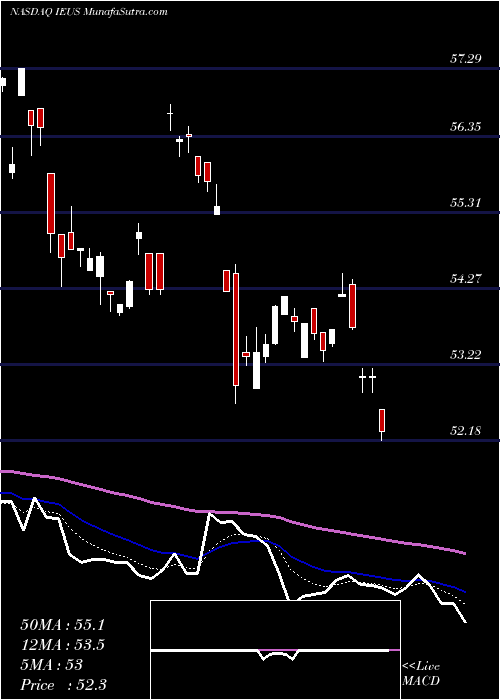
Task: Select the 55.31 price level label
Action: [465, 203]
